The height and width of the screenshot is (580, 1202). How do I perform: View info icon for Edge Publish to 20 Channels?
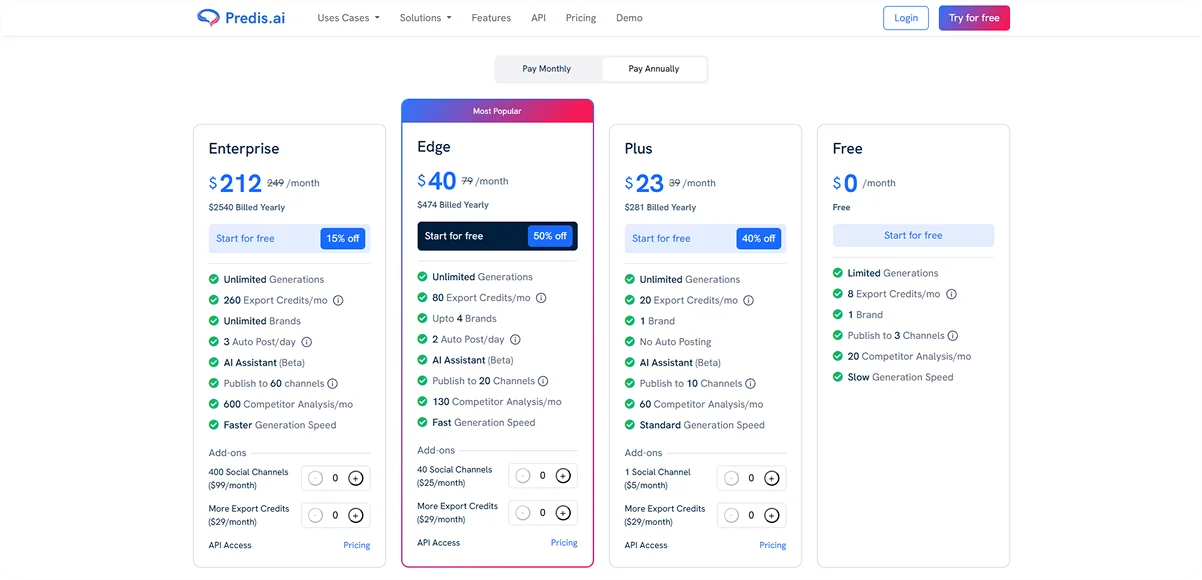[x=542, y=381]
